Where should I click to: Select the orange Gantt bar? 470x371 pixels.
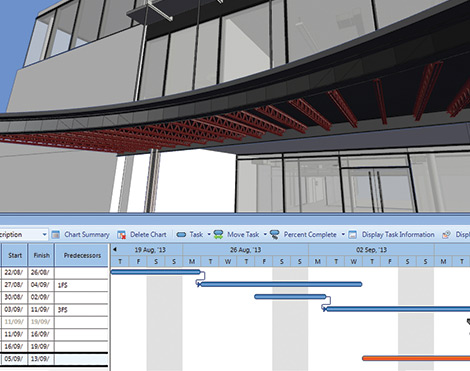pos(416,358)
